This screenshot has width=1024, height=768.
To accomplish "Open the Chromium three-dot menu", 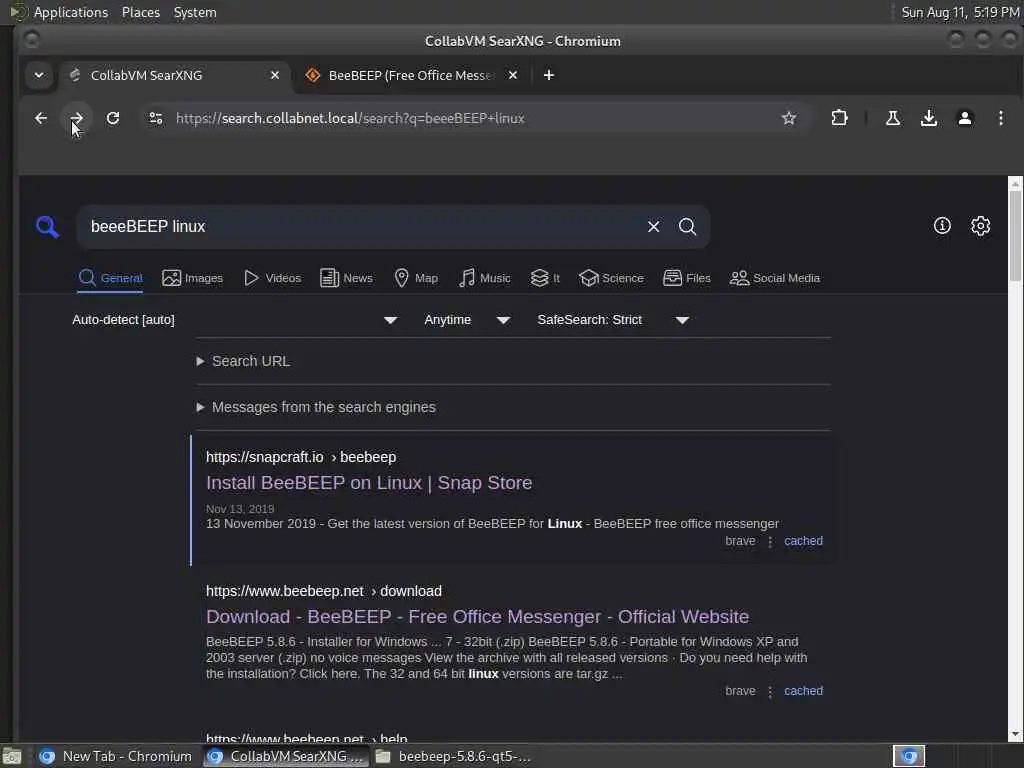I will (1000, 118).
